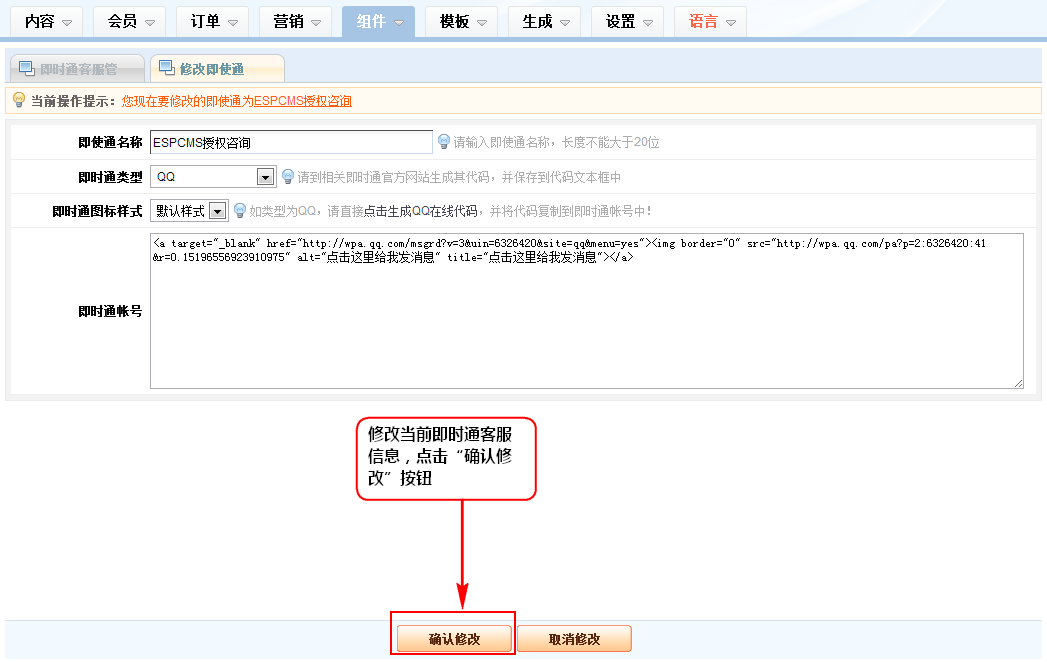Click the monitor icon on 即时通客服管 tab
Viewport: 1047px width, 662px height.
(x=27, y=68)
